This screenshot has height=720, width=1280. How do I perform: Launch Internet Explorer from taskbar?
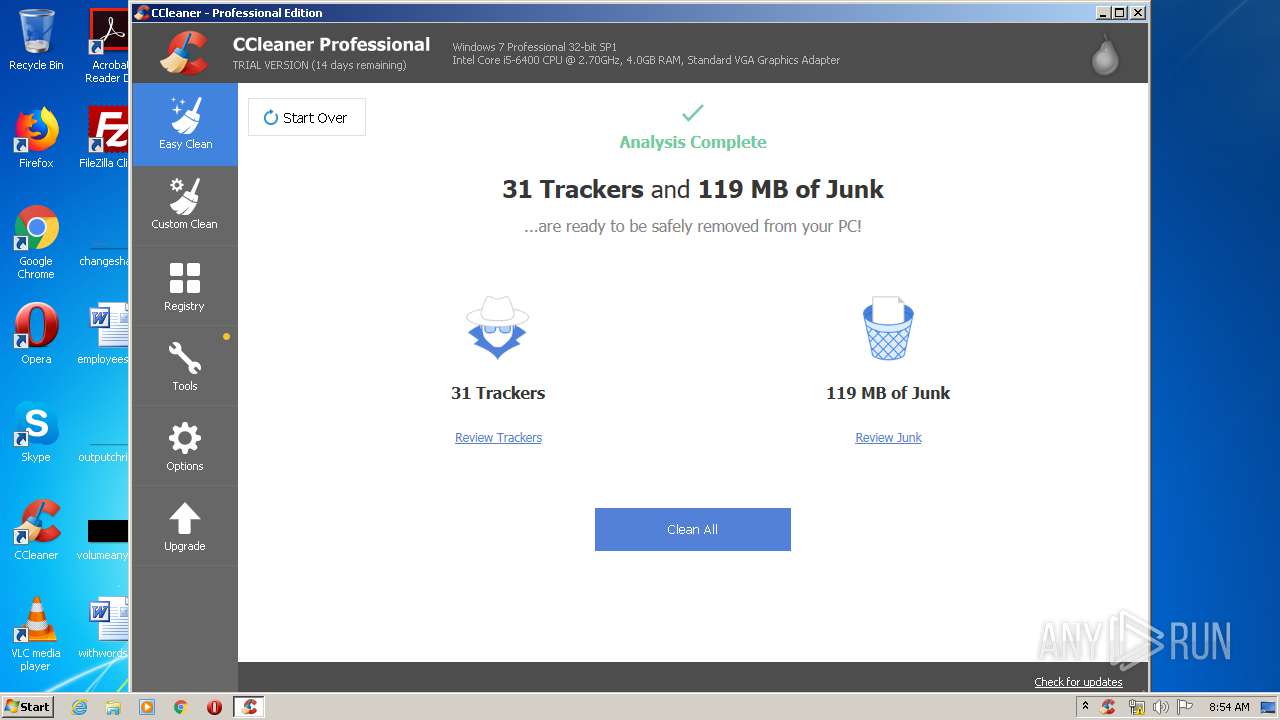coord(79,707)
